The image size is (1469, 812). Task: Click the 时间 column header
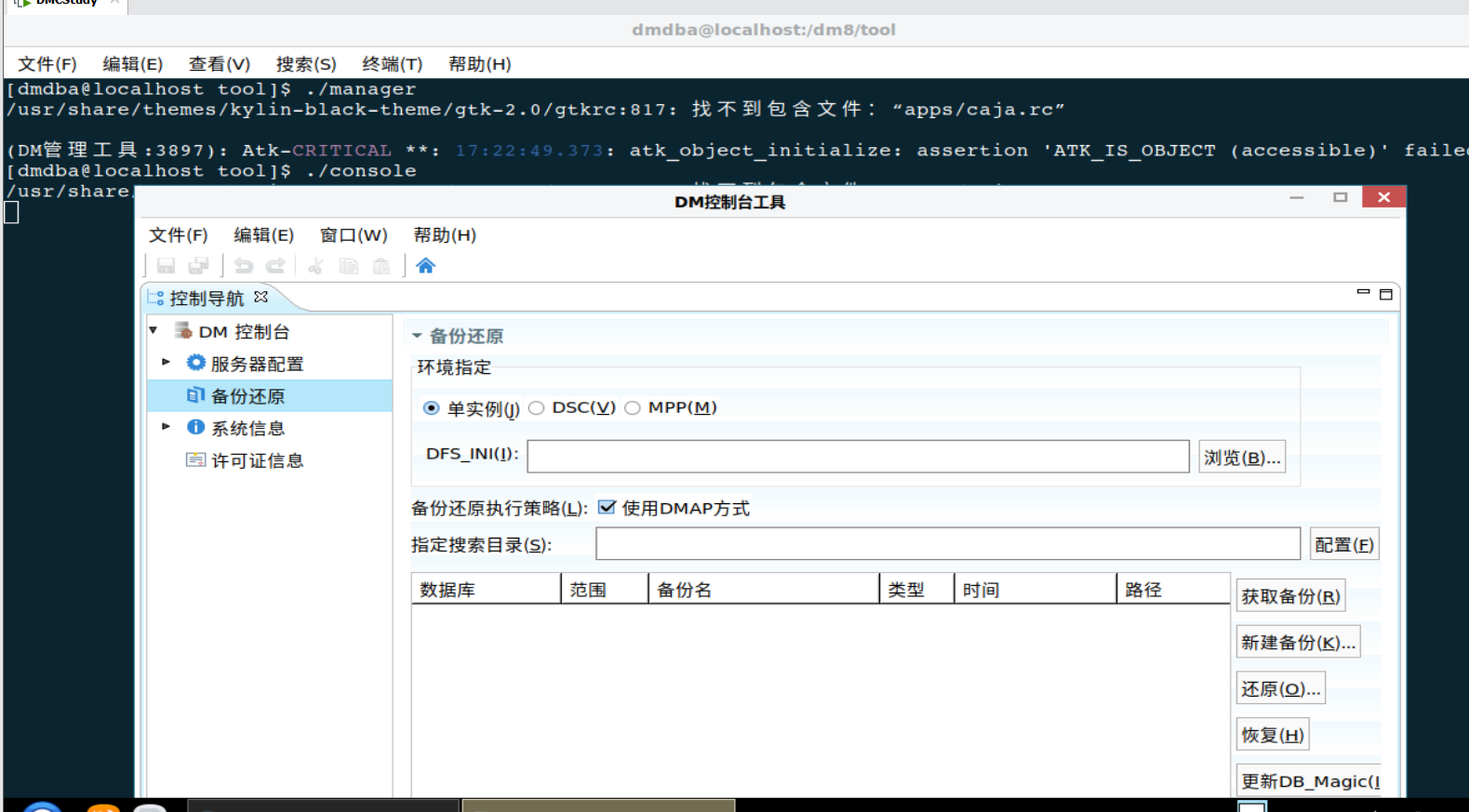1035,589
